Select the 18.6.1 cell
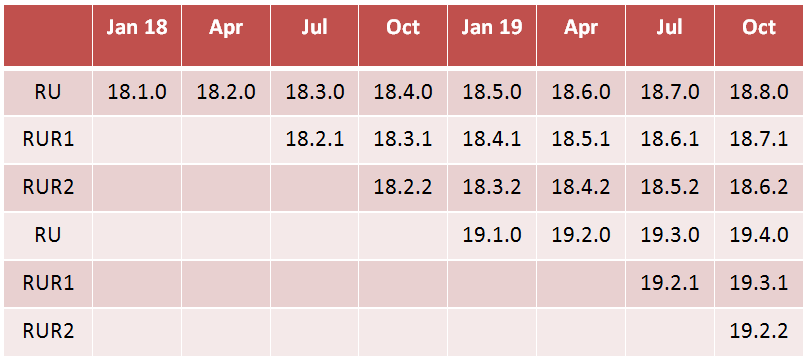Image resolution: width=808 pixels, height=361 pixels. click(x=670, y=141)
